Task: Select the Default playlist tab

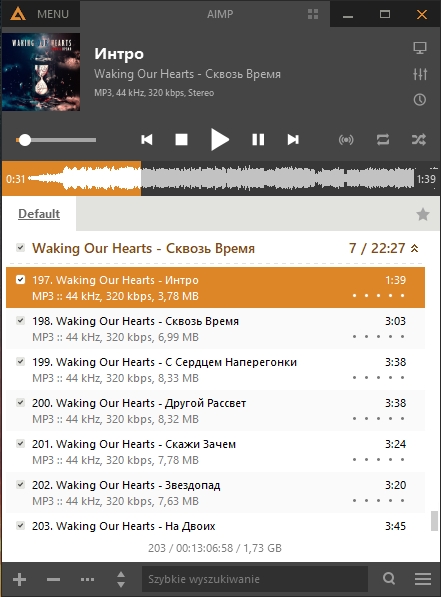Action: [39, 214]
